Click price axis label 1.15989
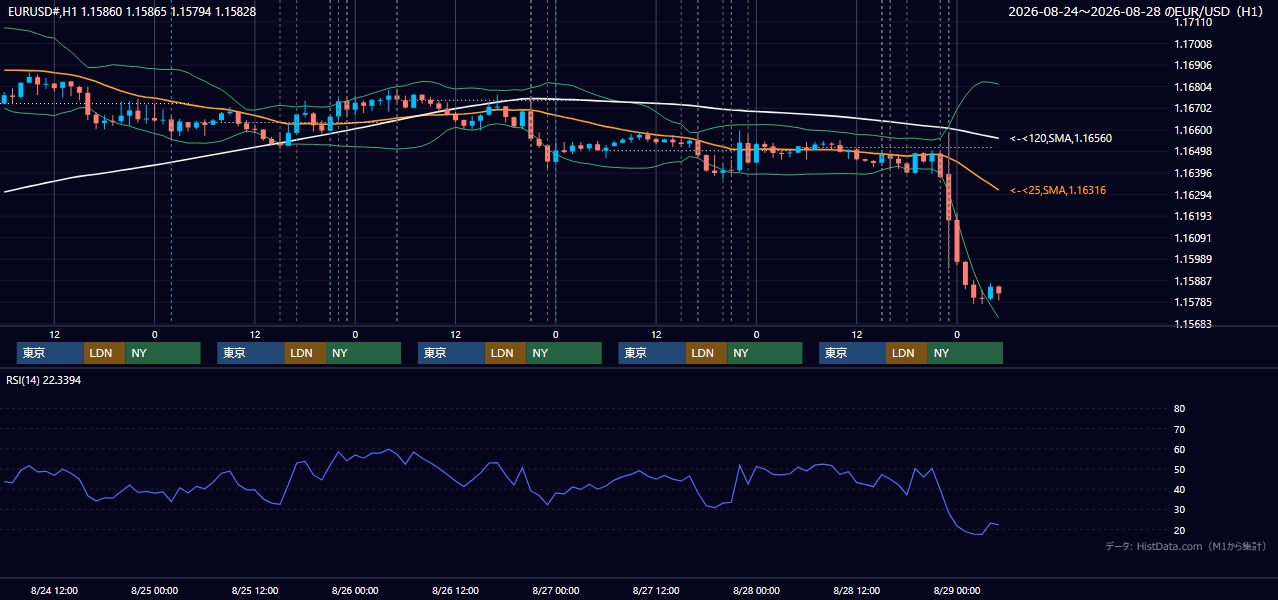 (1193, 259)
